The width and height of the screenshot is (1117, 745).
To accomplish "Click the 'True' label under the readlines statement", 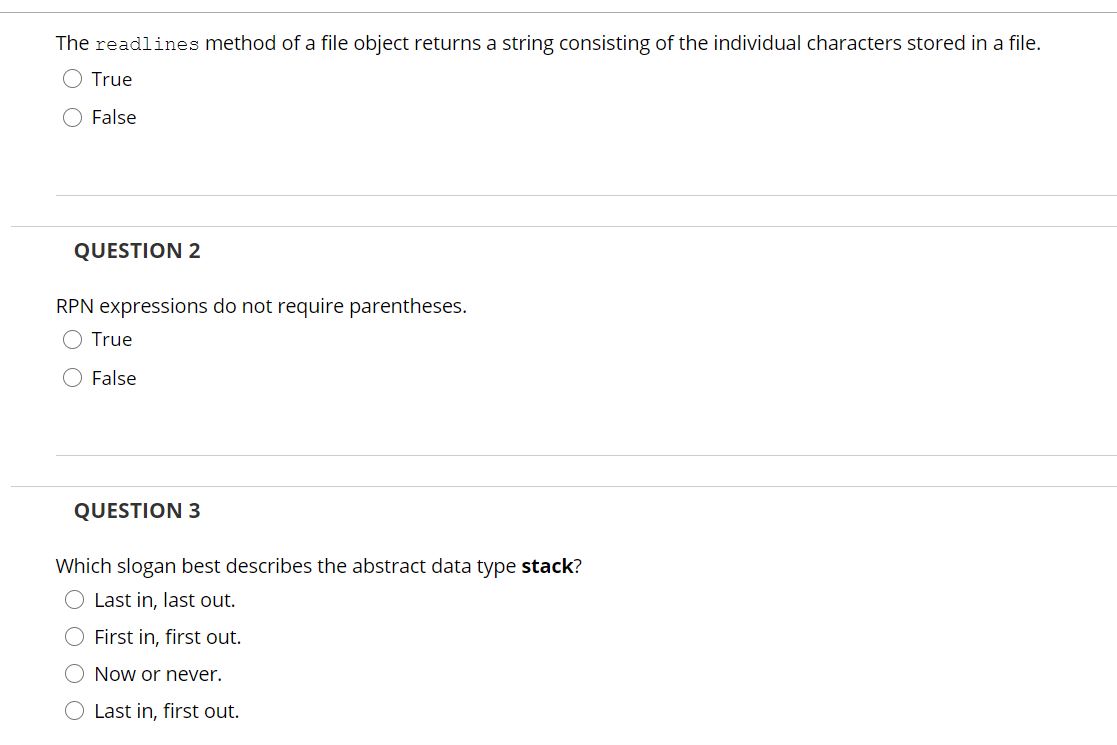I will 112,79.
